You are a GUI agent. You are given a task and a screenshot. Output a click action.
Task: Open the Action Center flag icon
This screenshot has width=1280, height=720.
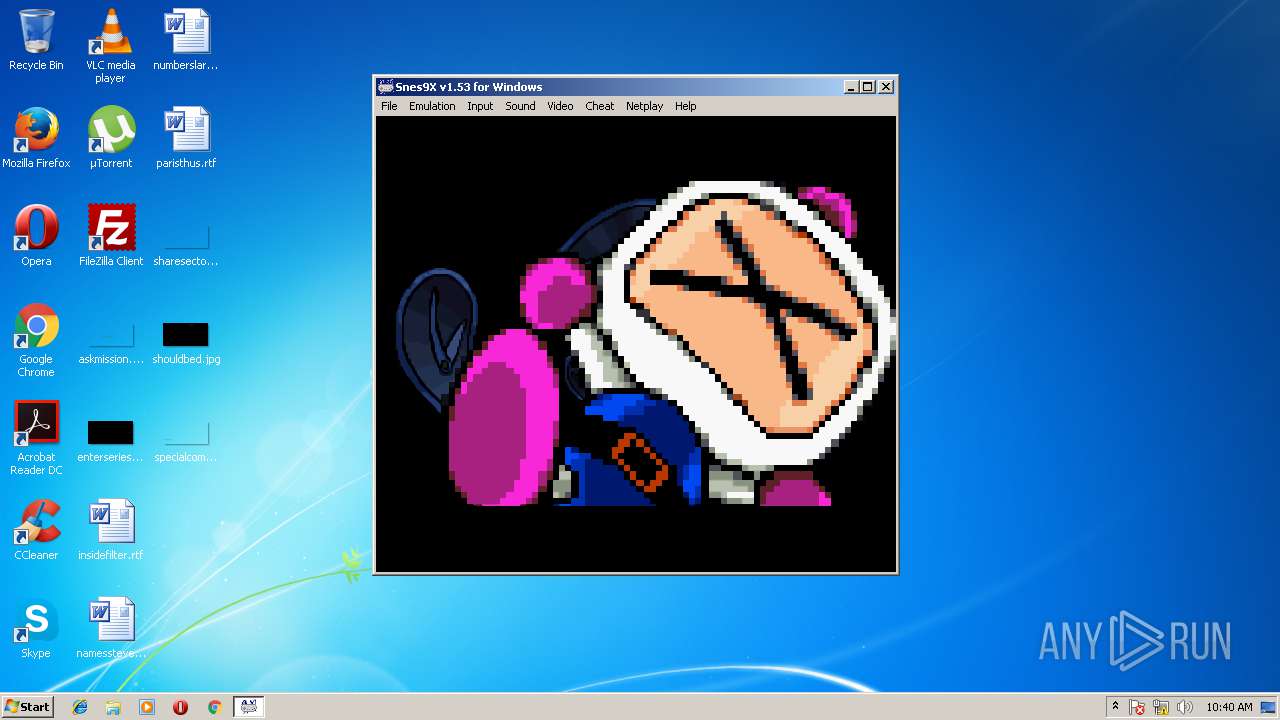coord(1137,707)
